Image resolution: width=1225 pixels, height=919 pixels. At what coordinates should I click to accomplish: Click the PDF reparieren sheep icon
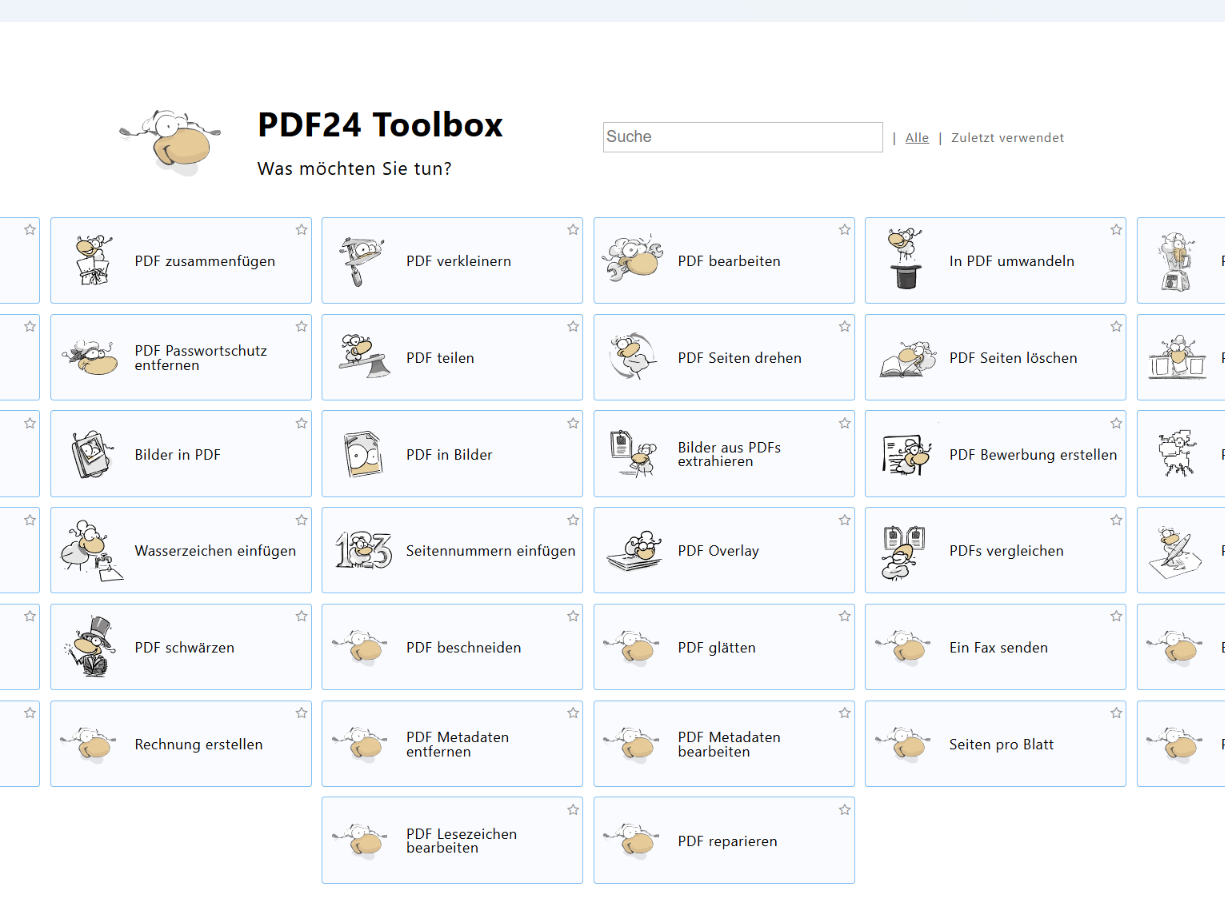tap(632, 842)
